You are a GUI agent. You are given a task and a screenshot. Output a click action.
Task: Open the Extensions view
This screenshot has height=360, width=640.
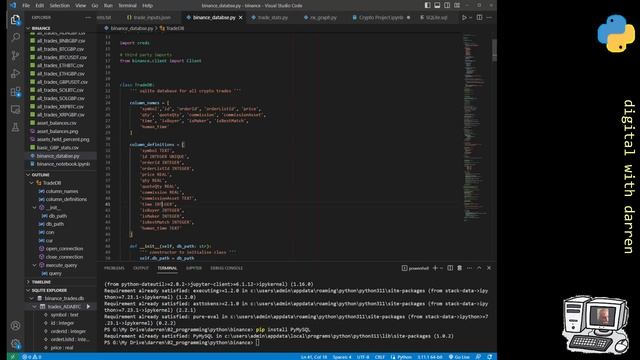[15, 92]
